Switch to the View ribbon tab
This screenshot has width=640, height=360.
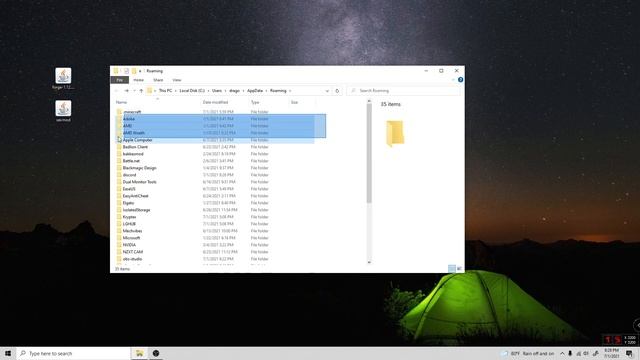coord(177,80)
